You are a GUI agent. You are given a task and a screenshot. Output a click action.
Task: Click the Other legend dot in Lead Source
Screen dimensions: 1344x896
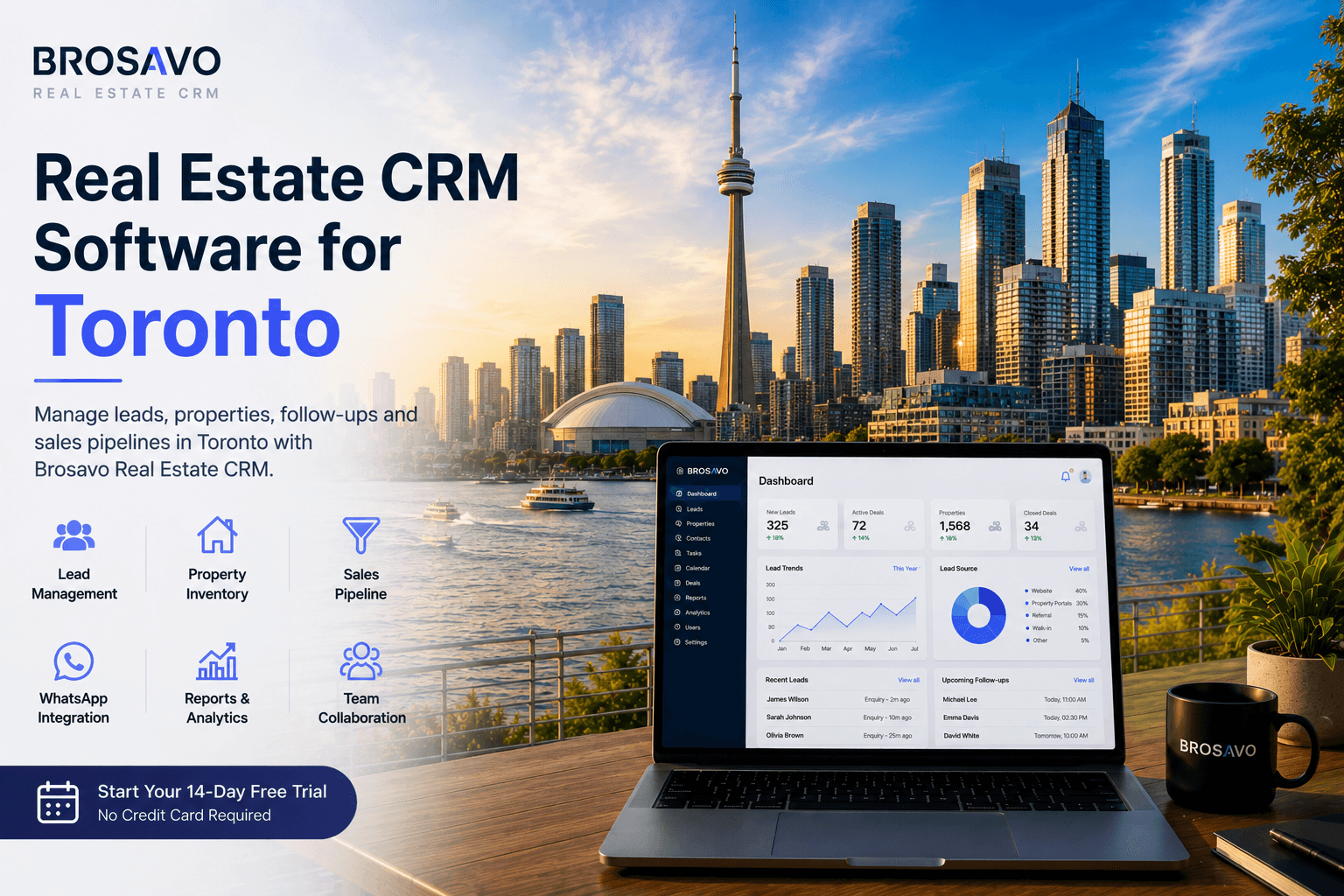coord(1027,640)
